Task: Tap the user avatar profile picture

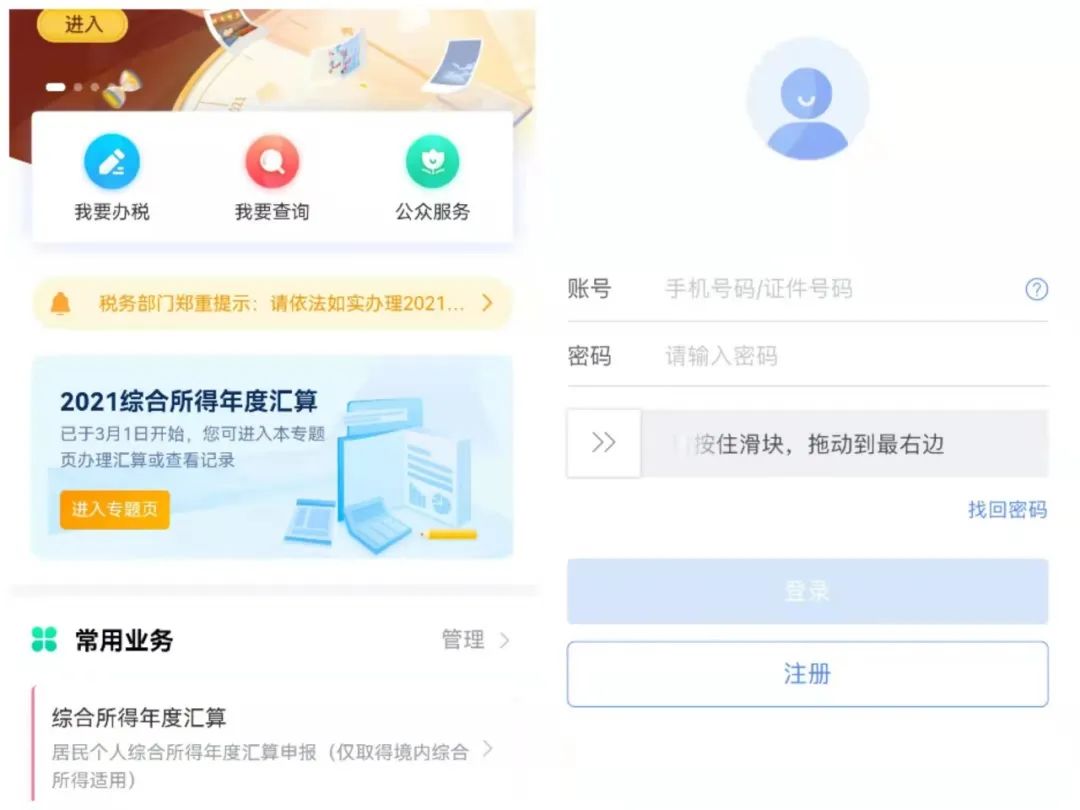Action: (x=807, y=100)
